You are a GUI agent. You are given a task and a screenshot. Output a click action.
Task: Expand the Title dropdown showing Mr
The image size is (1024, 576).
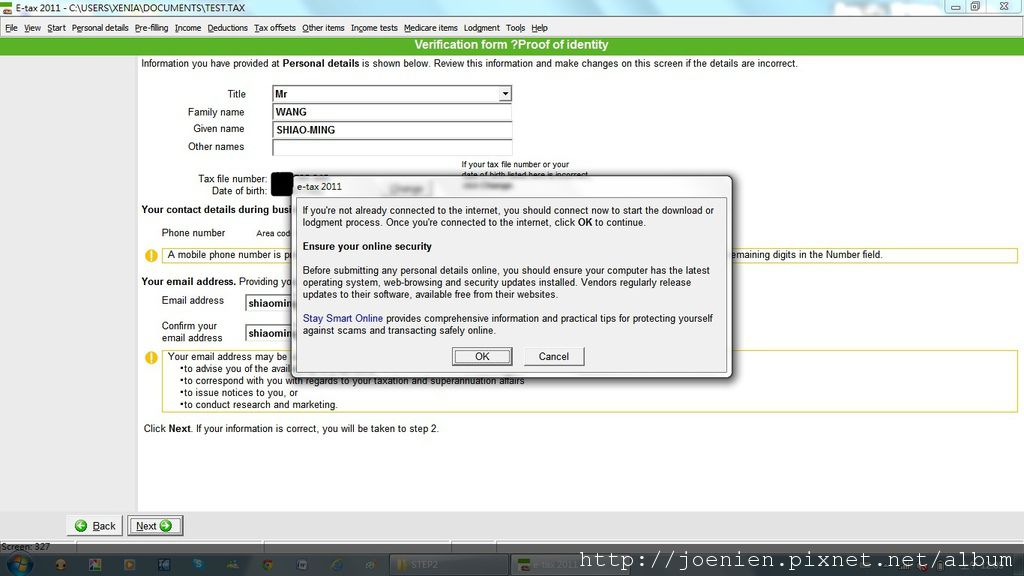pyautogui.click(x=505, y=94)
